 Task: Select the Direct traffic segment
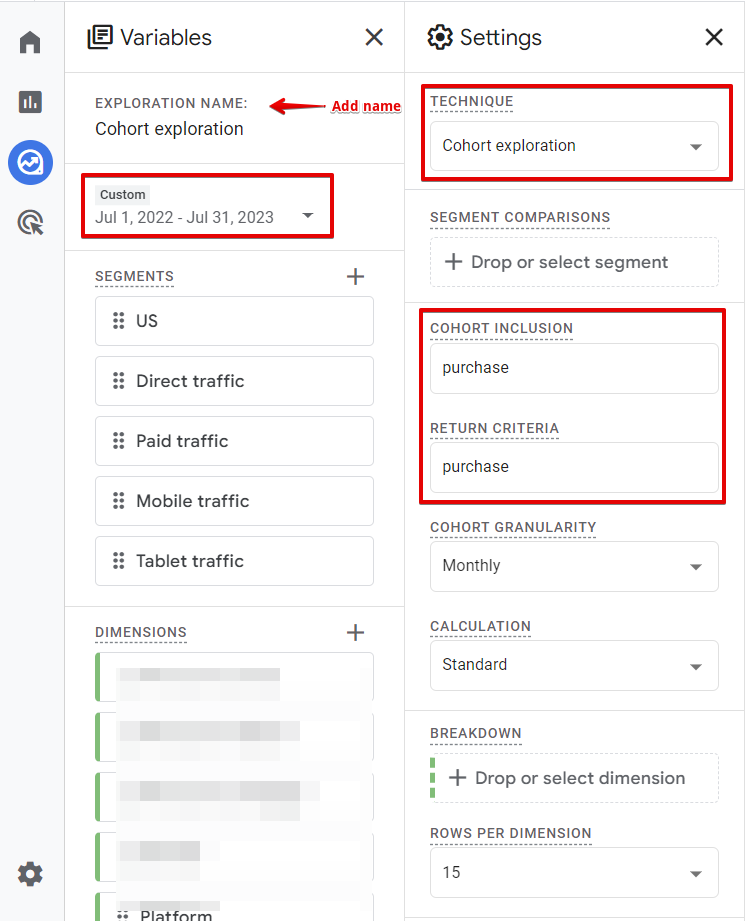234,381
